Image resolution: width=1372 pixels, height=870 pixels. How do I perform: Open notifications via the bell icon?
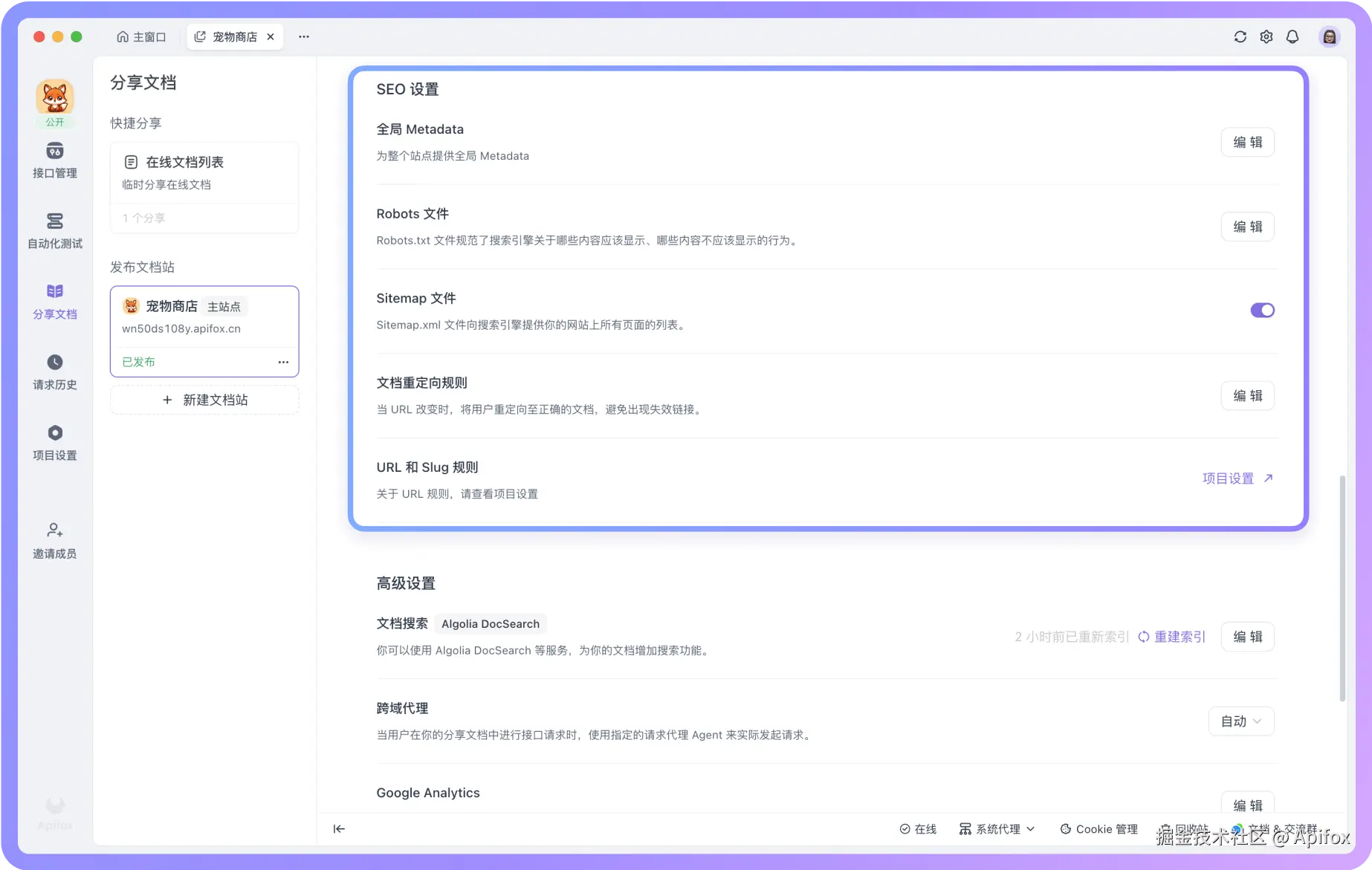pyautogui.click(x=1292, y=36)
